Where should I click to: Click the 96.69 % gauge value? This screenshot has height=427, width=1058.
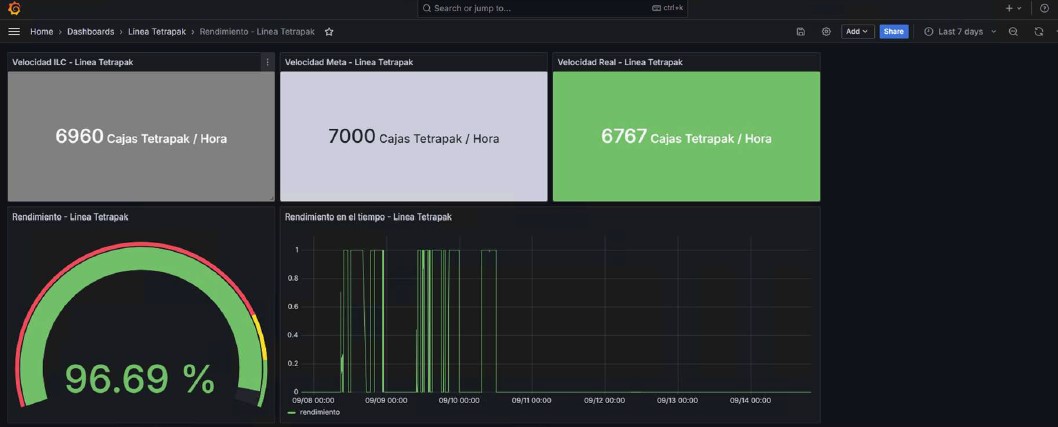click(x=140, y=378)
